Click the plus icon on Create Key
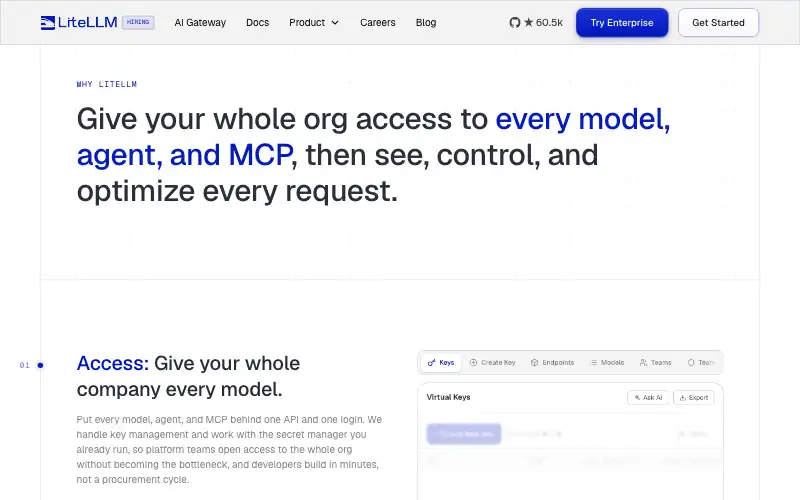Screen dimensions: 800x500 coord(473,363)
